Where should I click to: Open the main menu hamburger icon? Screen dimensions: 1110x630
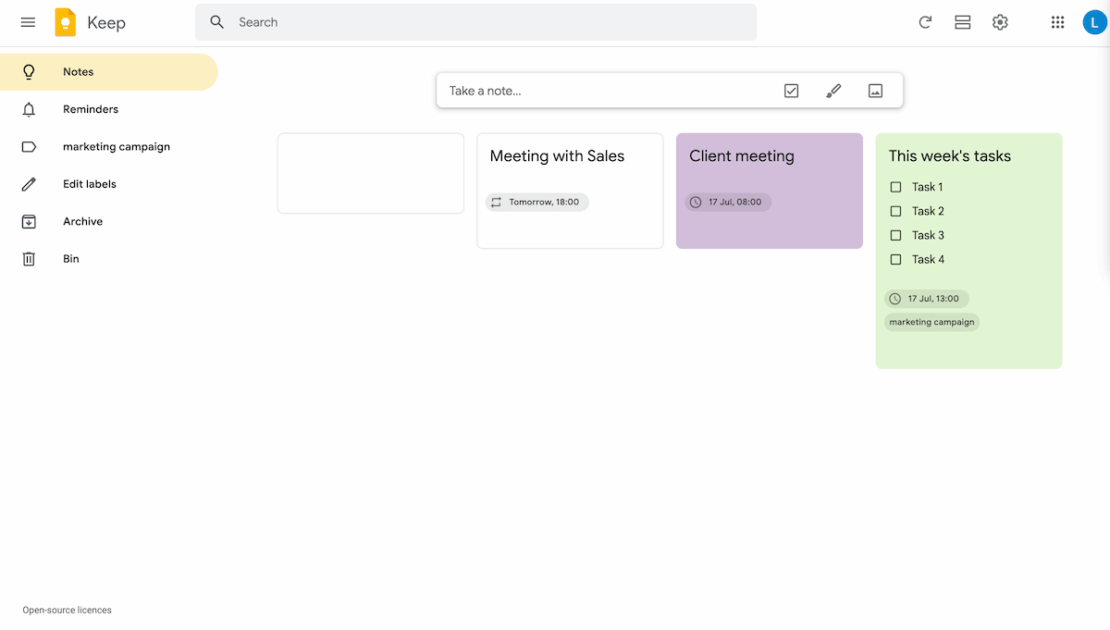28,22
